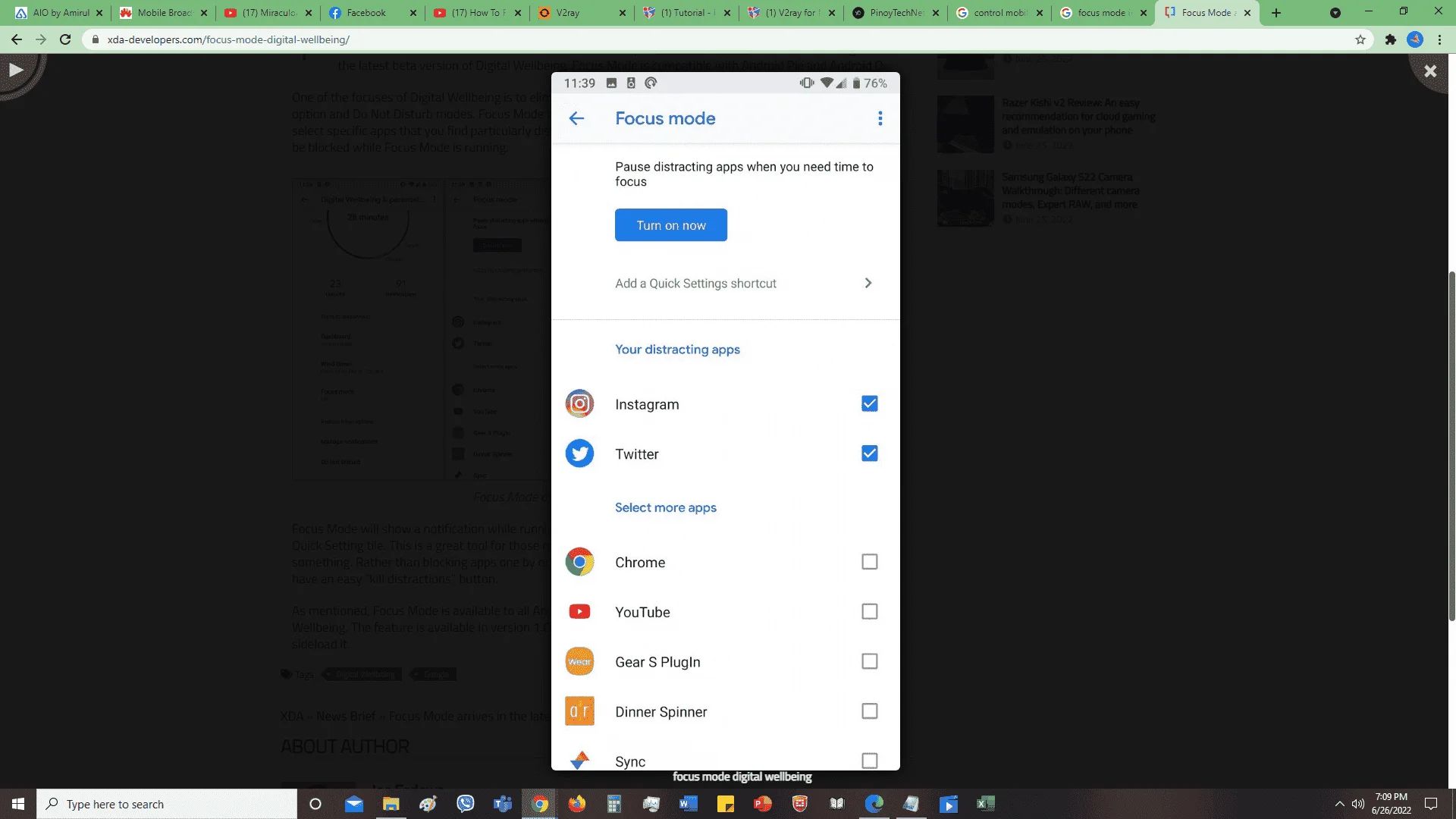Click the Chrome app icon in list

[x=579, y=562]
